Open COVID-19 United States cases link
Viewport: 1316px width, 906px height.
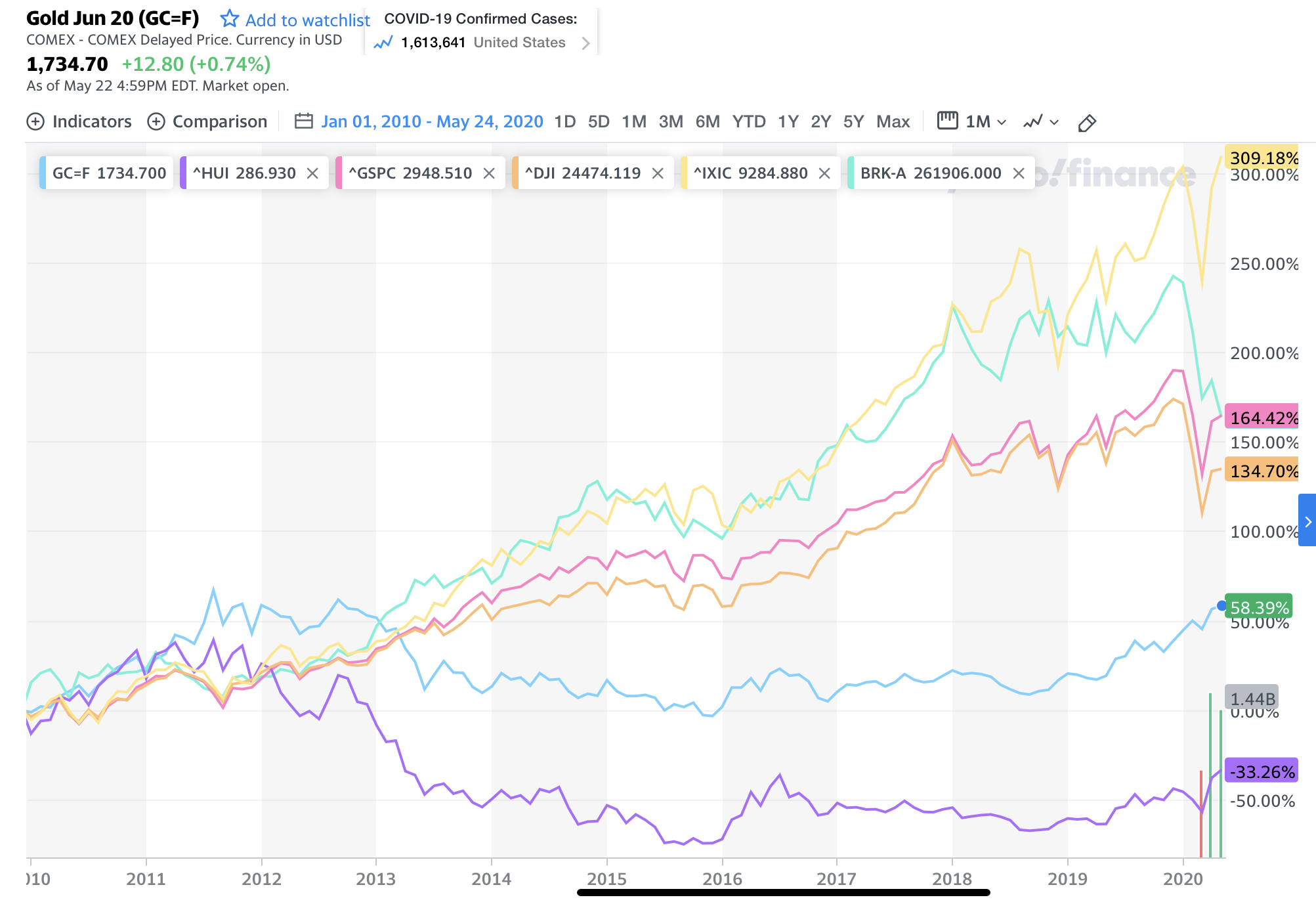(x=519, y=43)
